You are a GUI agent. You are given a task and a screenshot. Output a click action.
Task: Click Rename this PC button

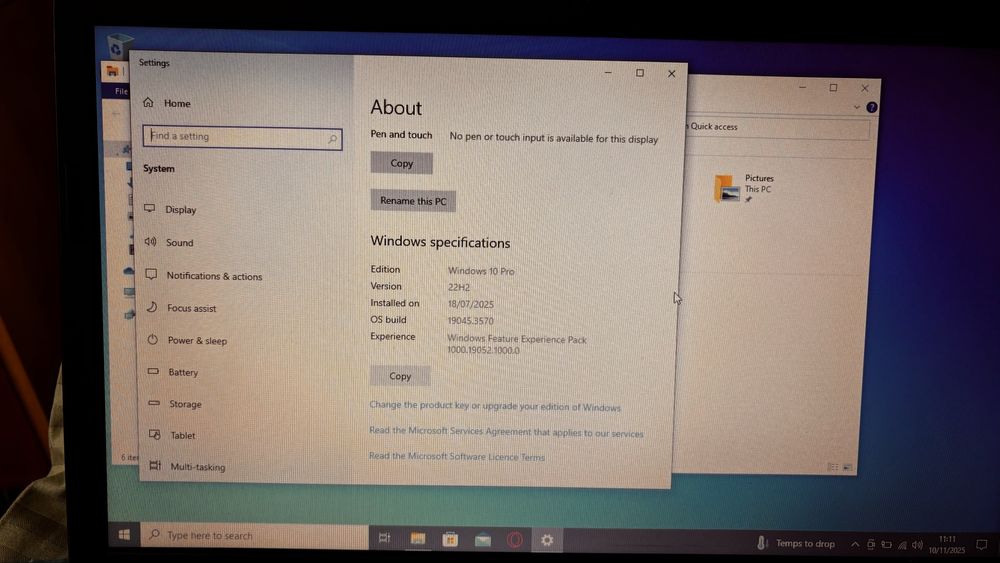click(x=413, y=200)
